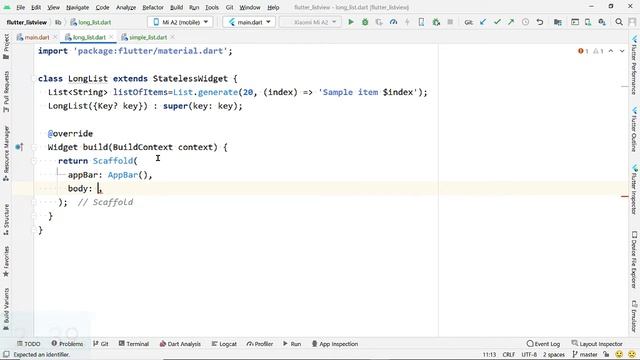Open the Xiaomi Mi A2 target dropdown
The image size is (640, 360).
click(311, 22)
